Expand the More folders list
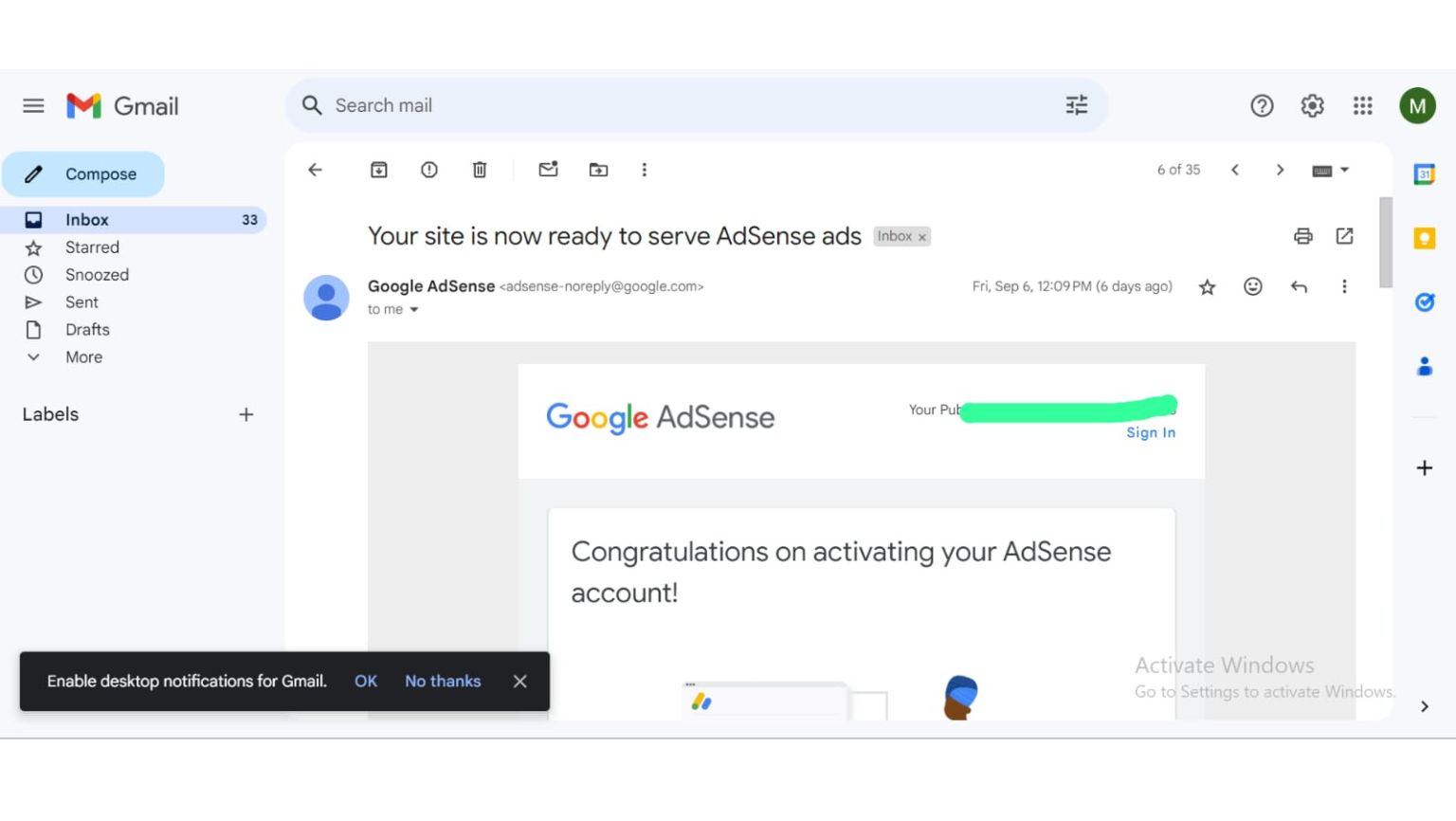This screenshot has width=1456, height=821. click(x=83, y=357)
